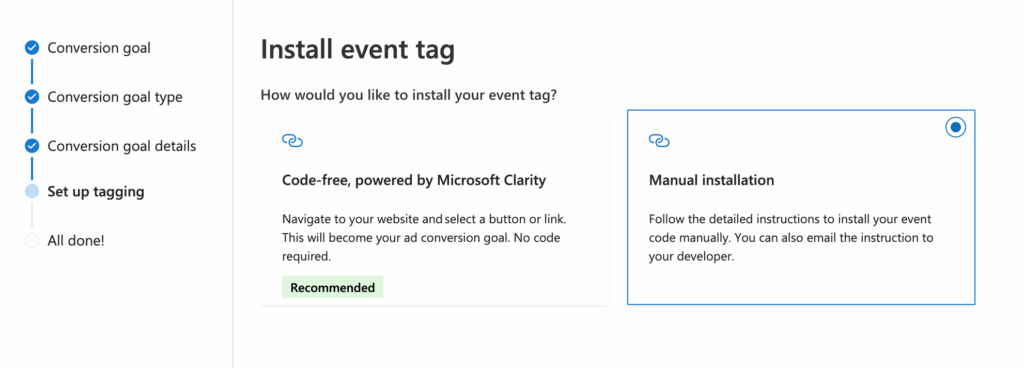
Task: Click the All done! empty step circle
Action: coord(32,240)
